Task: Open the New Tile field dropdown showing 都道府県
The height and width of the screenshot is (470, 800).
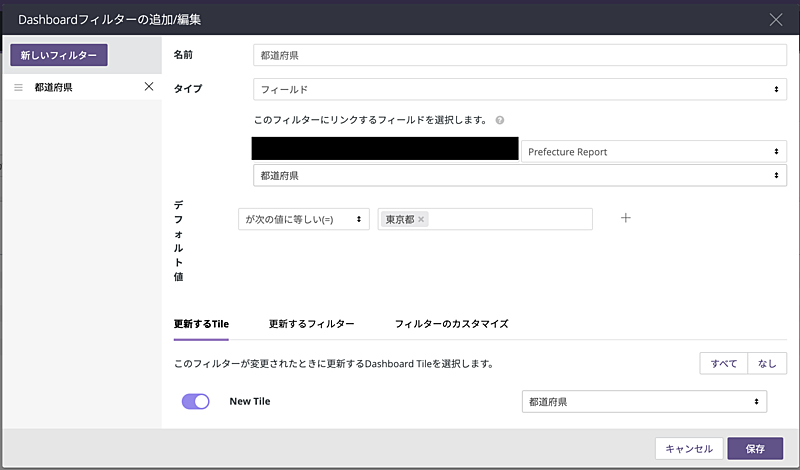Action: [644, 402]
